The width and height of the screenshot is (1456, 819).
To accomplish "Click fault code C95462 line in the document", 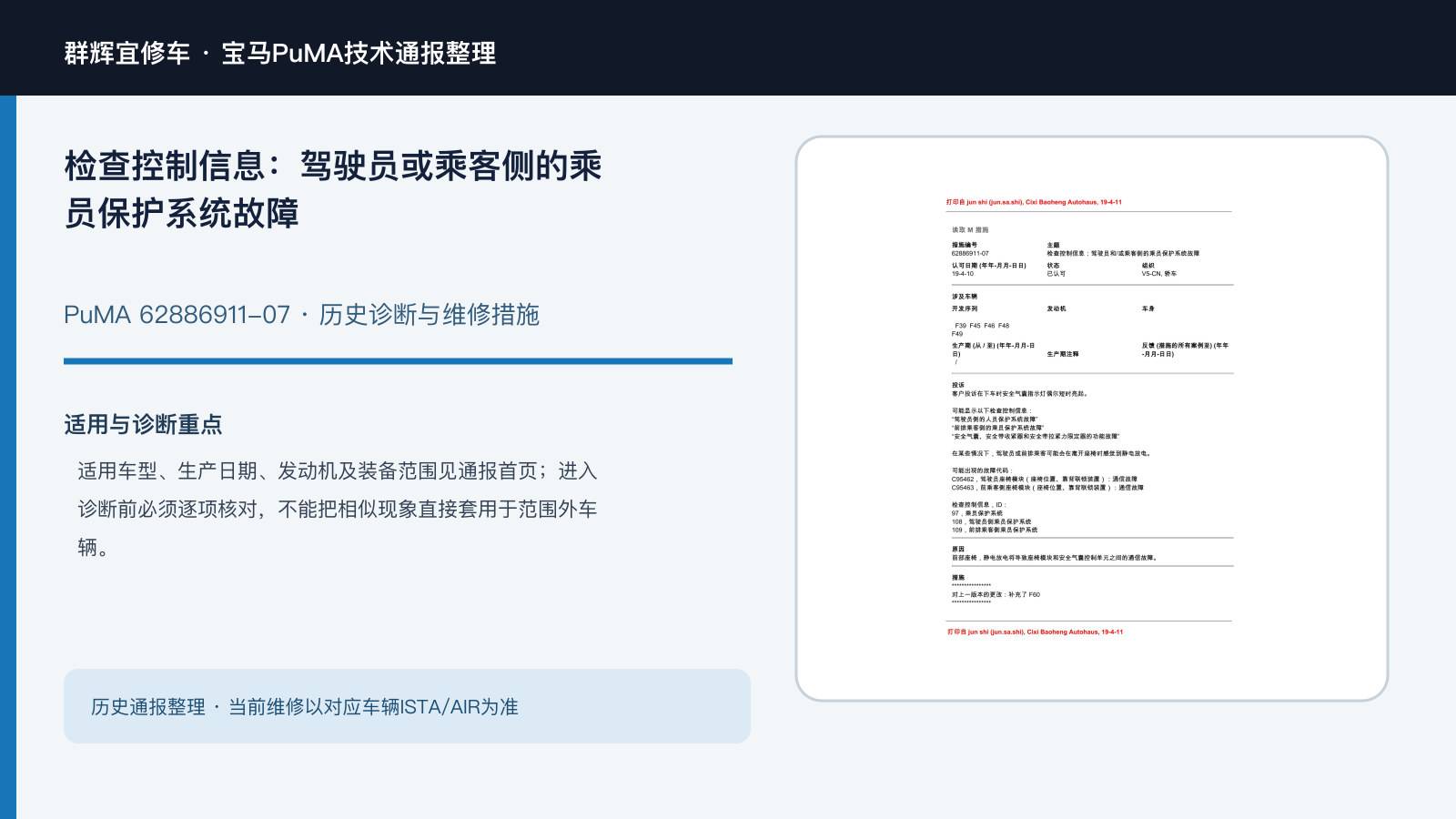I will (1044, 480).
